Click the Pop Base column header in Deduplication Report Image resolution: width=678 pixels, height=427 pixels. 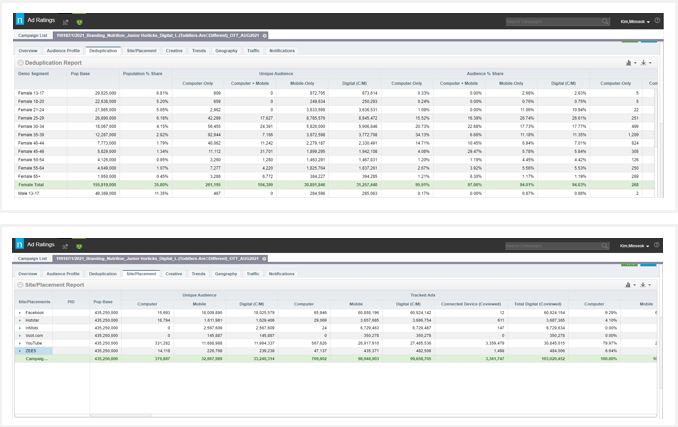tap(80, 74)
